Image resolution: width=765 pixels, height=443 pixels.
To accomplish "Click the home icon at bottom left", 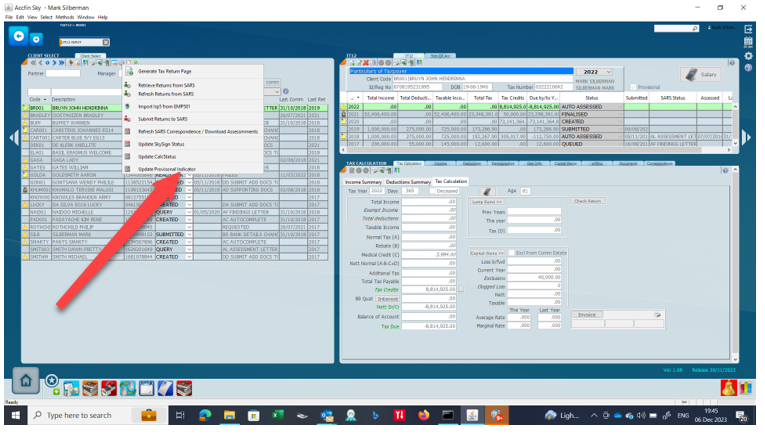I will coord(25,381).
